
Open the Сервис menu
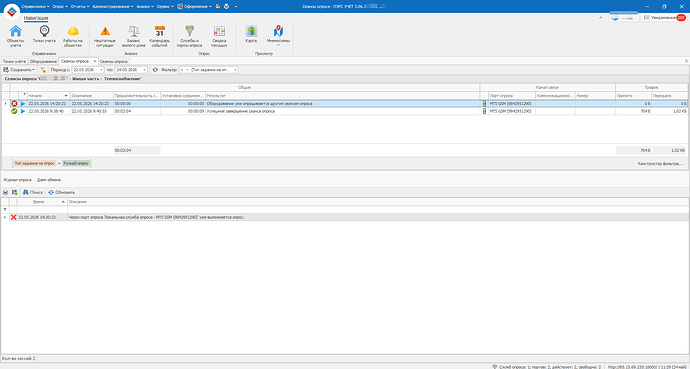click(165, 7)
